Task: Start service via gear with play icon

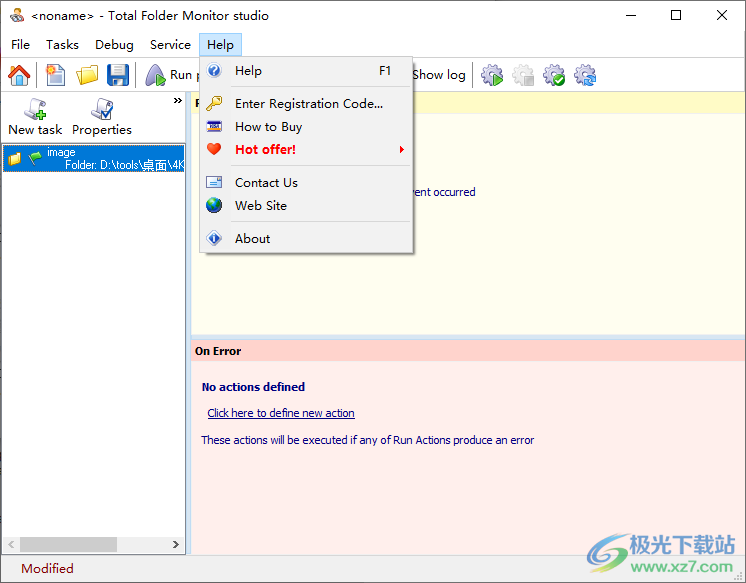Action: (x=492, y=75)
